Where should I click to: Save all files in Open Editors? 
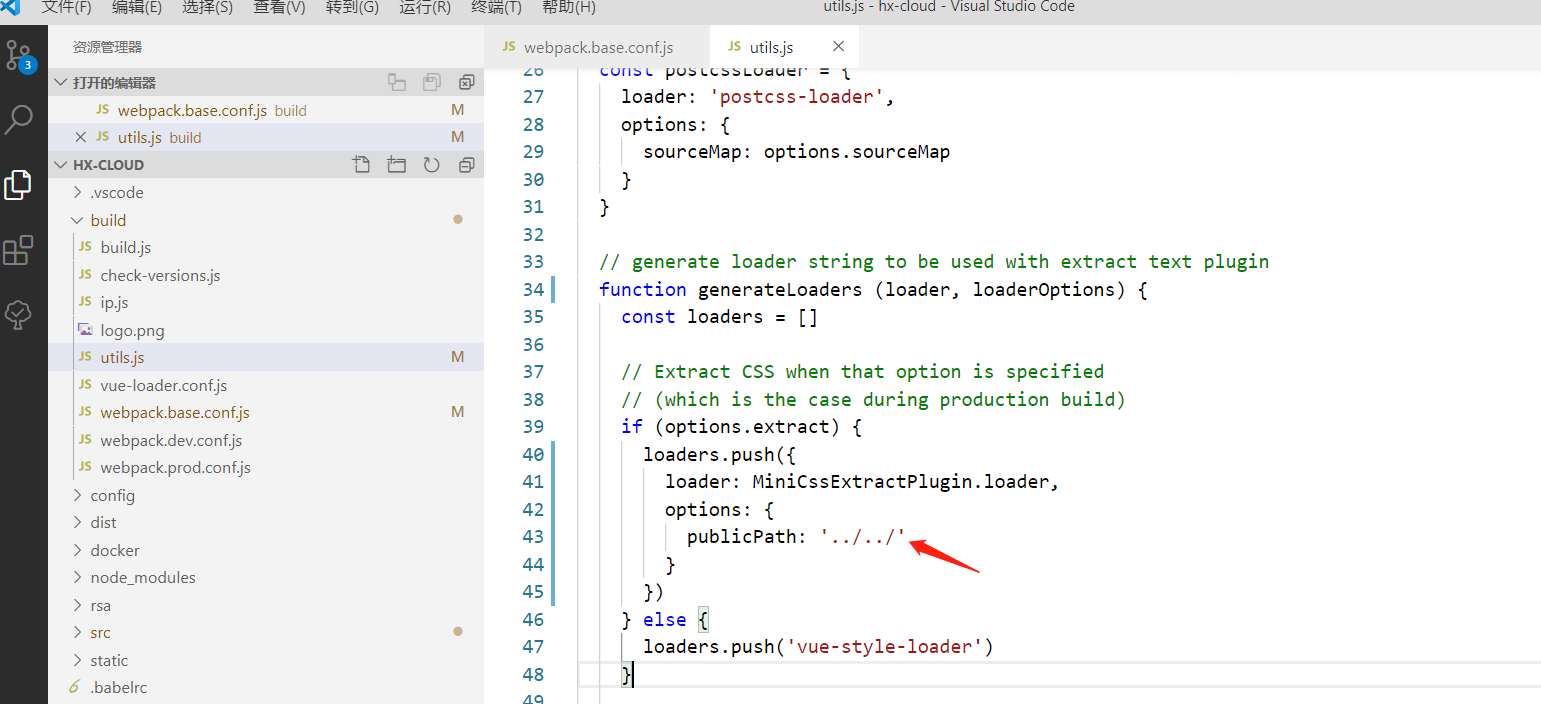[432, 82]
